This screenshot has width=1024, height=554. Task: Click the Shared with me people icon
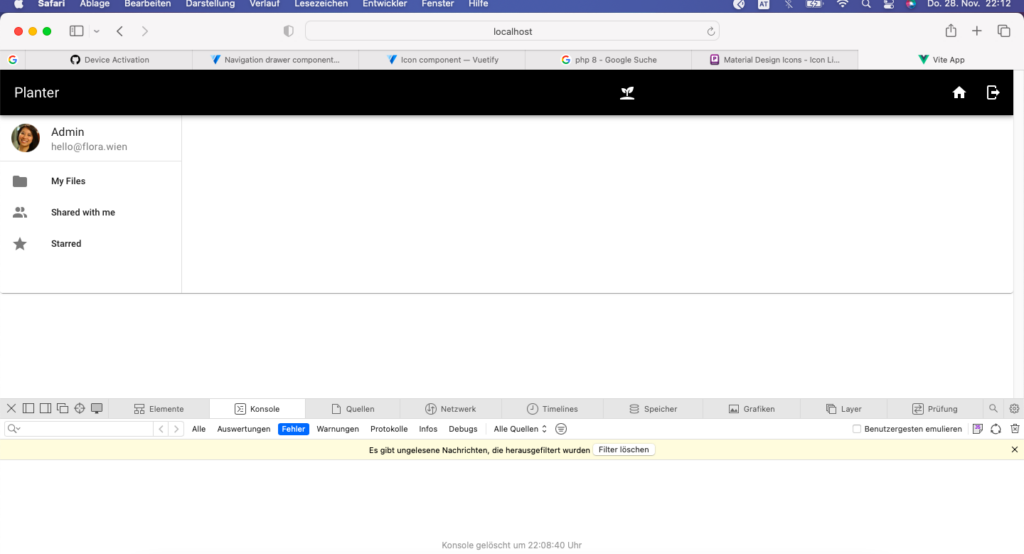(20, 212)
